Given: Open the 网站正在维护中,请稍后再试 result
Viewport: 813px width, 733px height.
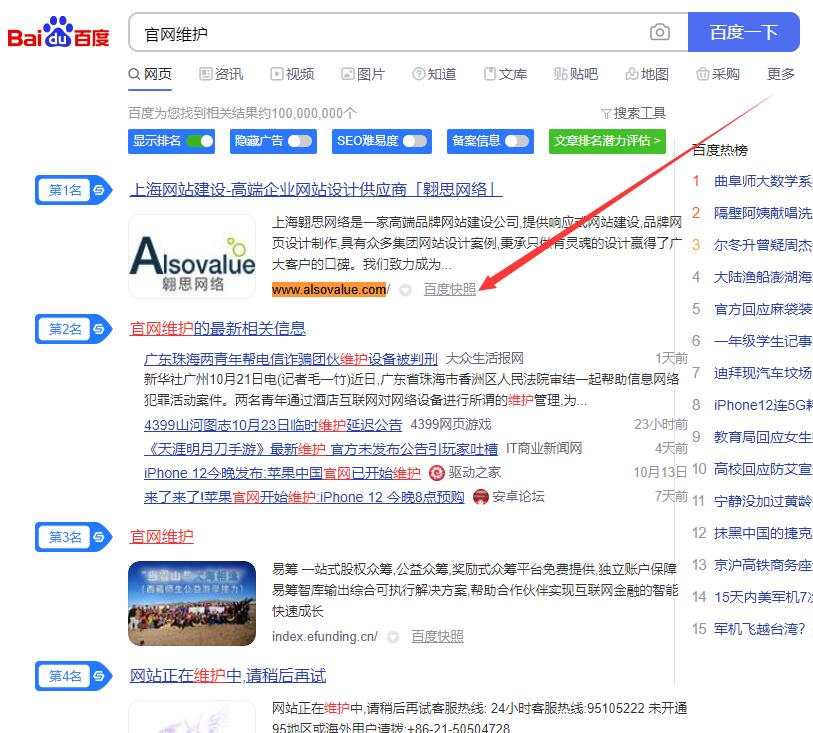Looking at the screenshot, I should [228, 676].
